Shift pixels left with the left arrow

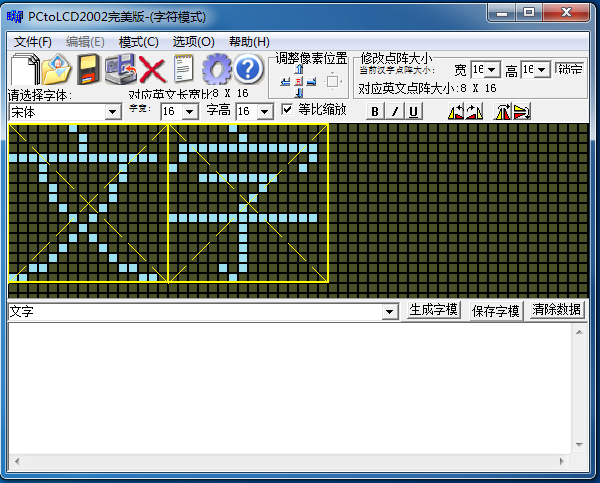click(x=285, y=82)
